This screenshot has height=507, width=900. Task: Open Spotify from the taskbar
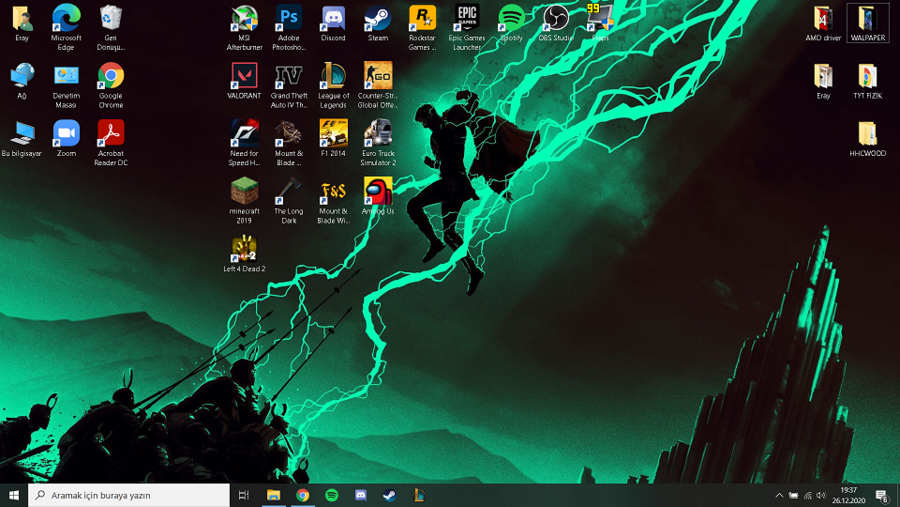(331, 495)
